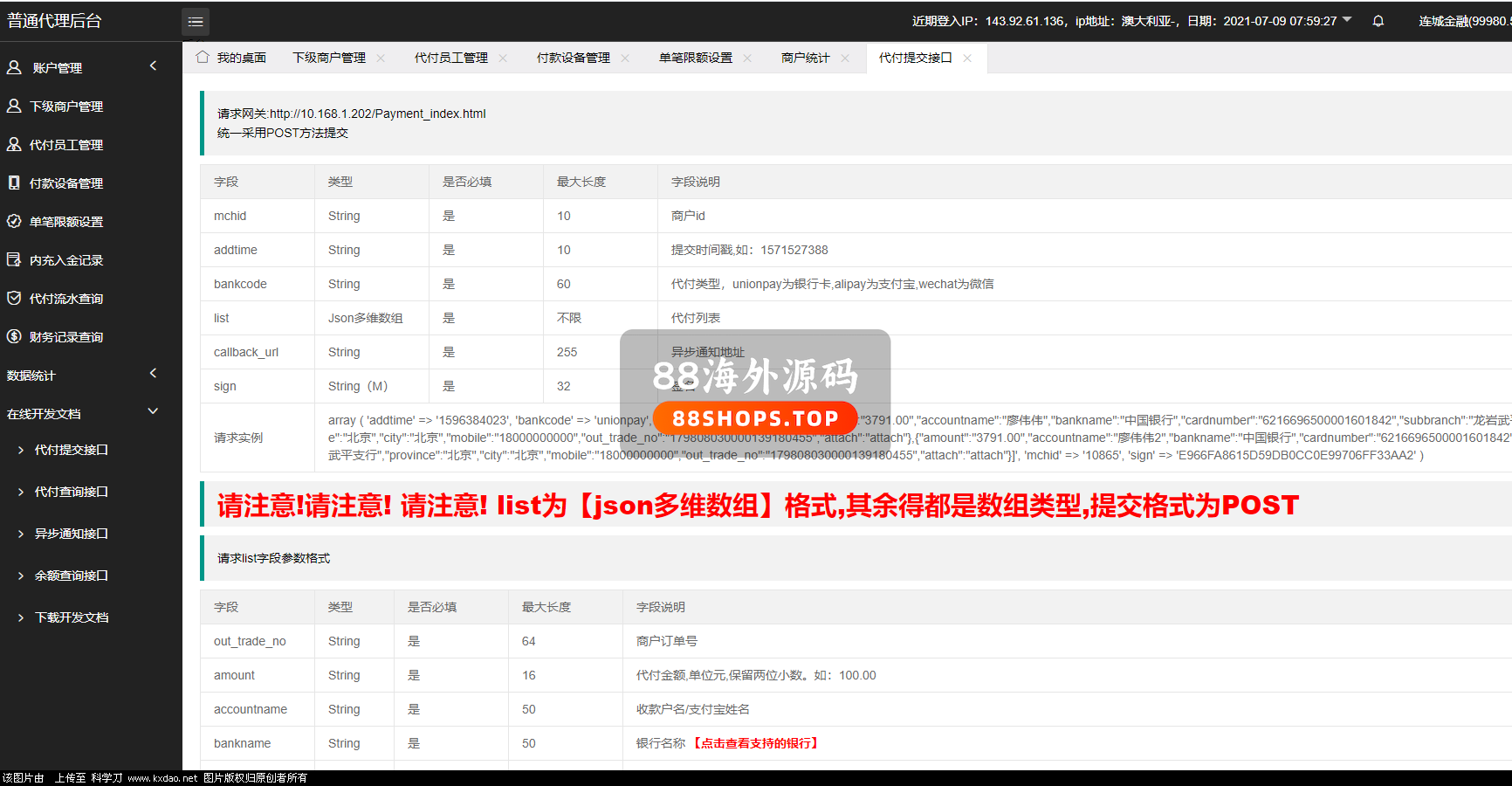The height and width of the screenshot is (786, 1512).
Task: Click the 代付流水查询 sidebar shield icon
Action: point(14,298)
